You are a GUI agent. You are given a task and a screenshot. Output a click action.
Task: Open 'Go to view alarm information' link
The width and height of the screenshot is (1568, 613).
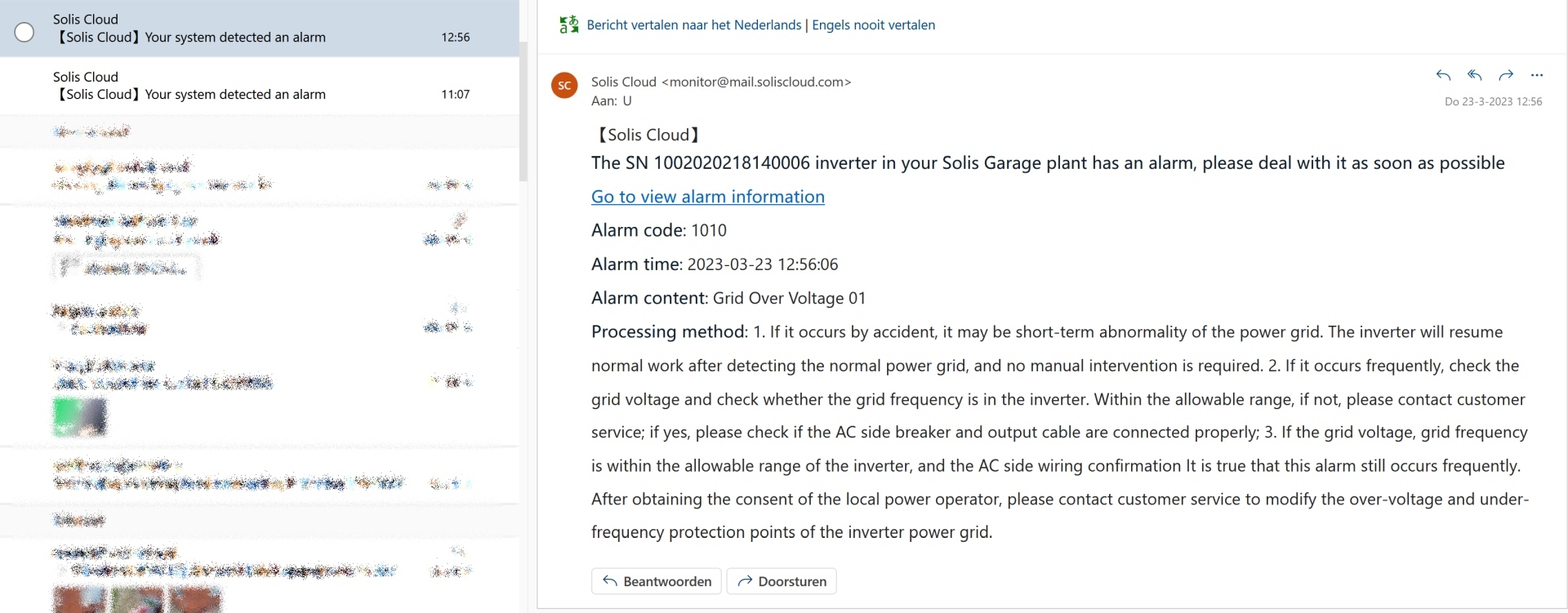pos(707,197)
